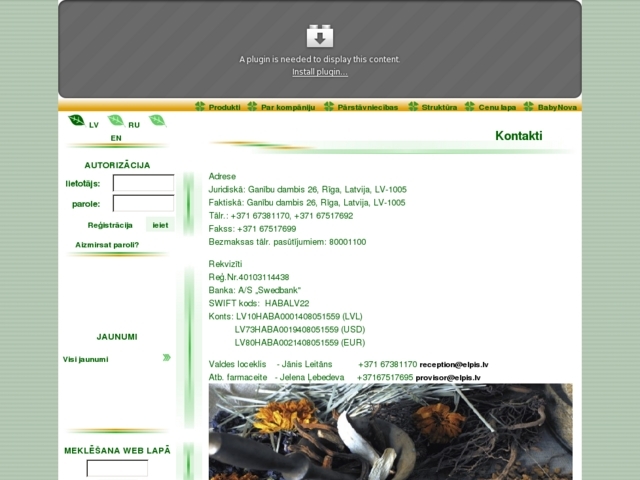Focus the parole password field

(x=143, y=203)
